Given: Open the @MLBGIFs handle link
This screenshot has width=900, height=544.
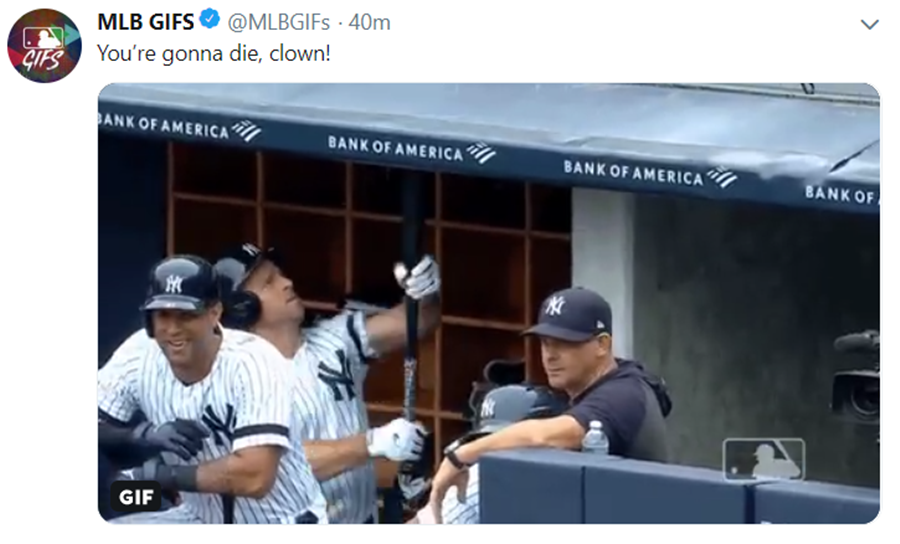Looking at the screenshot, I should (279, 22).
